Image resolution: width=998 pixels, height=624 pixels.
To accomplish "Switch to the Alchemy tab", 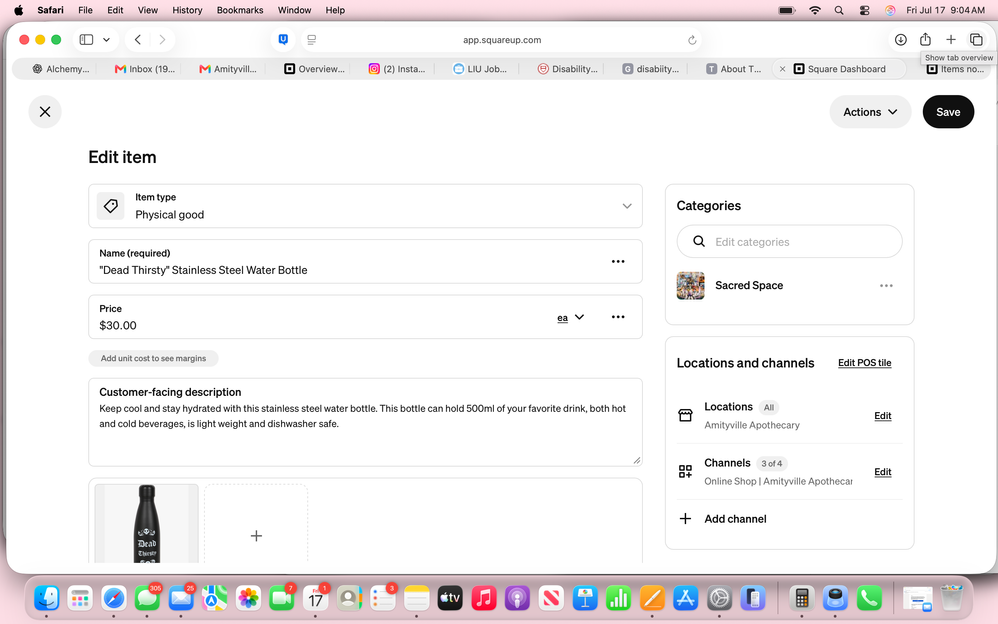I will [x=60, y=69].
